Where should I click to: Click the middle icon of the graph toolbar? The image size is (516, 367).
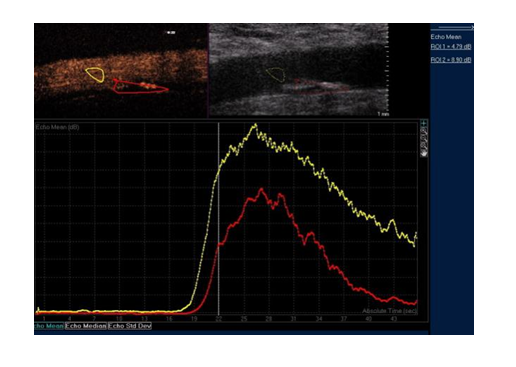(424, 138)
